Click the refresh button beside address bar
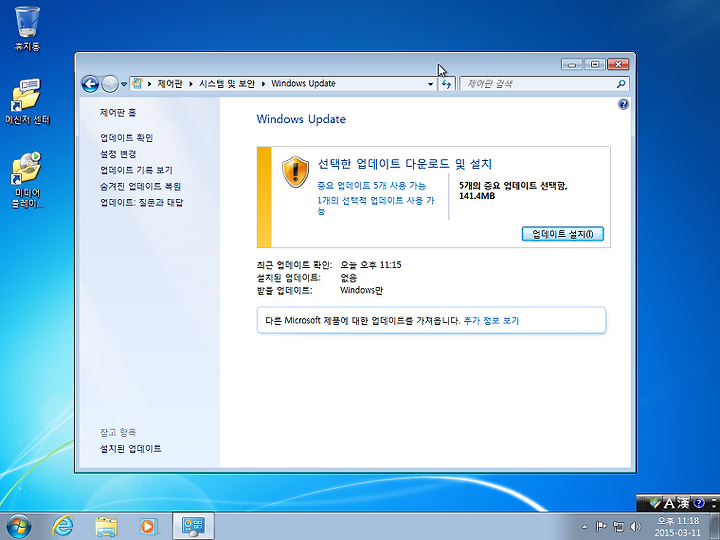Viewport: 720px width, 540px height. pos(446,84)
